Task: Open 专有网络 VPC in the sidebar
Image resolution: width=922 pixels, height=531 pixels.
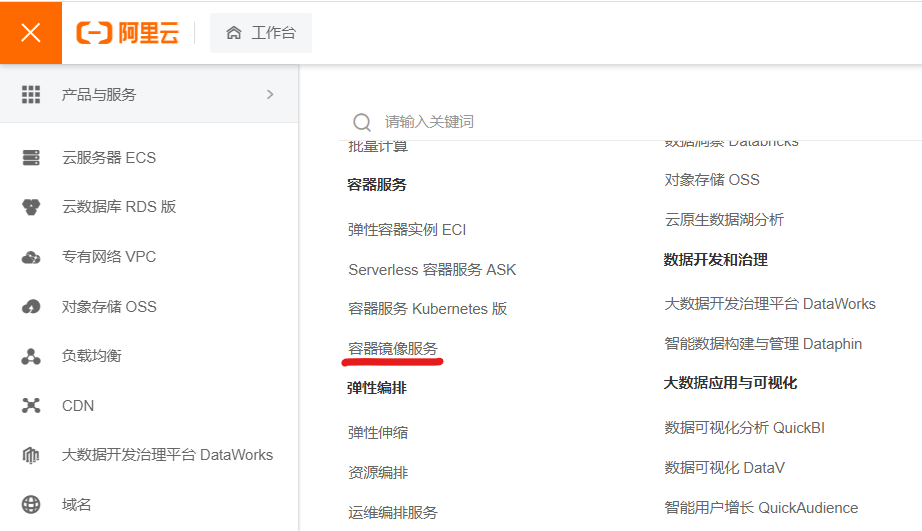Action: (x=109, y=257)
